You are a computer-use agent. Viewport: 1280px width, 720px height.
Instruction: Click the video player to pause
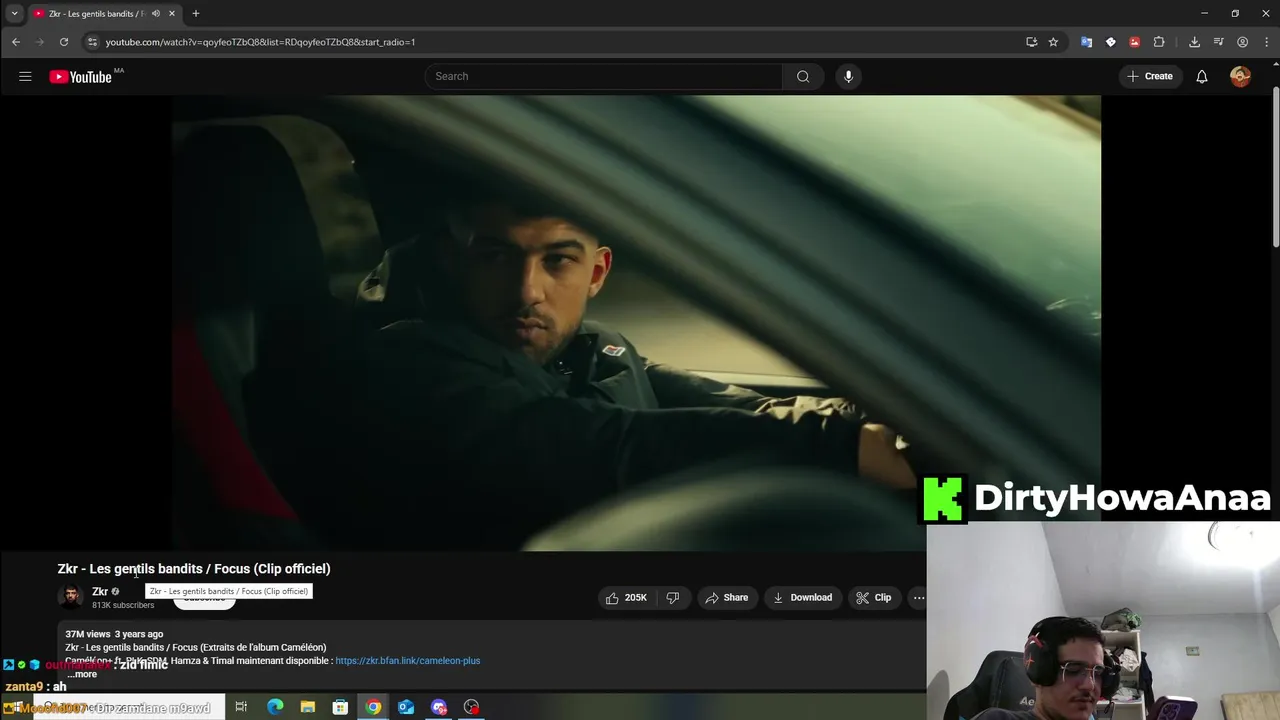pos(636,323)
